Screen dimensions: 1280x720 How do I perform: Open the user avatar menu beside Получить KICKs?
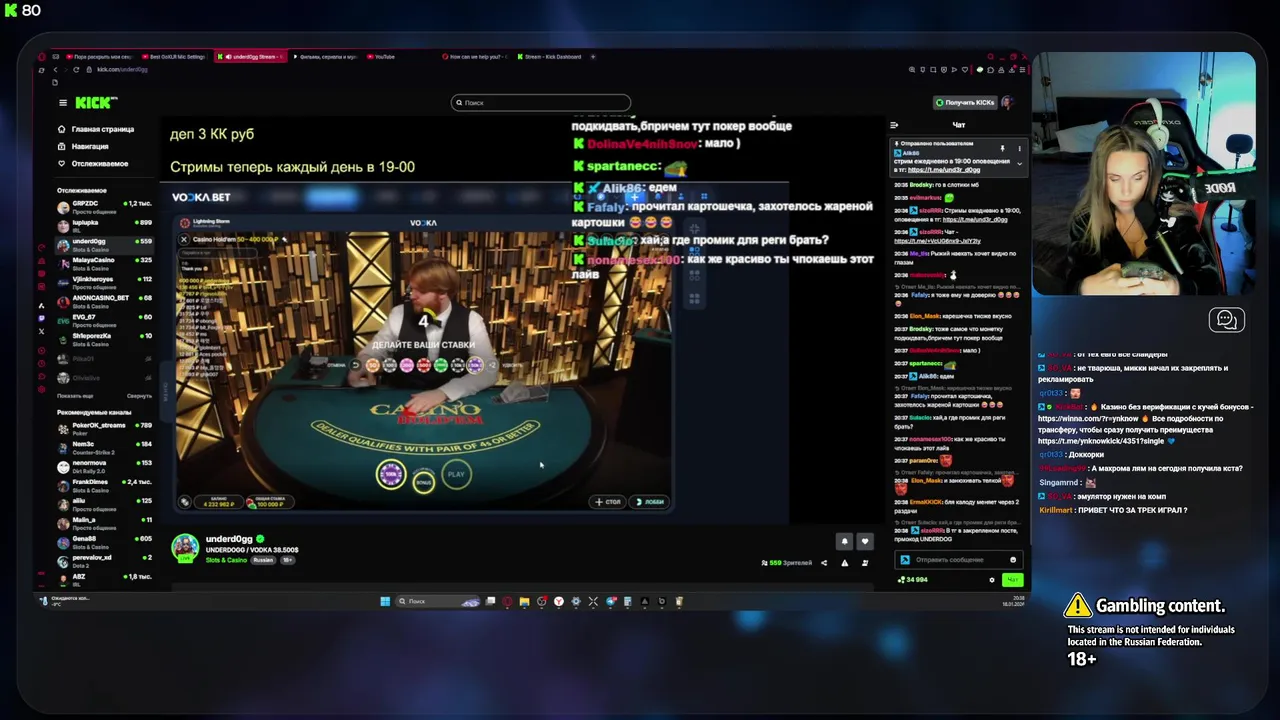(1007, 102)
